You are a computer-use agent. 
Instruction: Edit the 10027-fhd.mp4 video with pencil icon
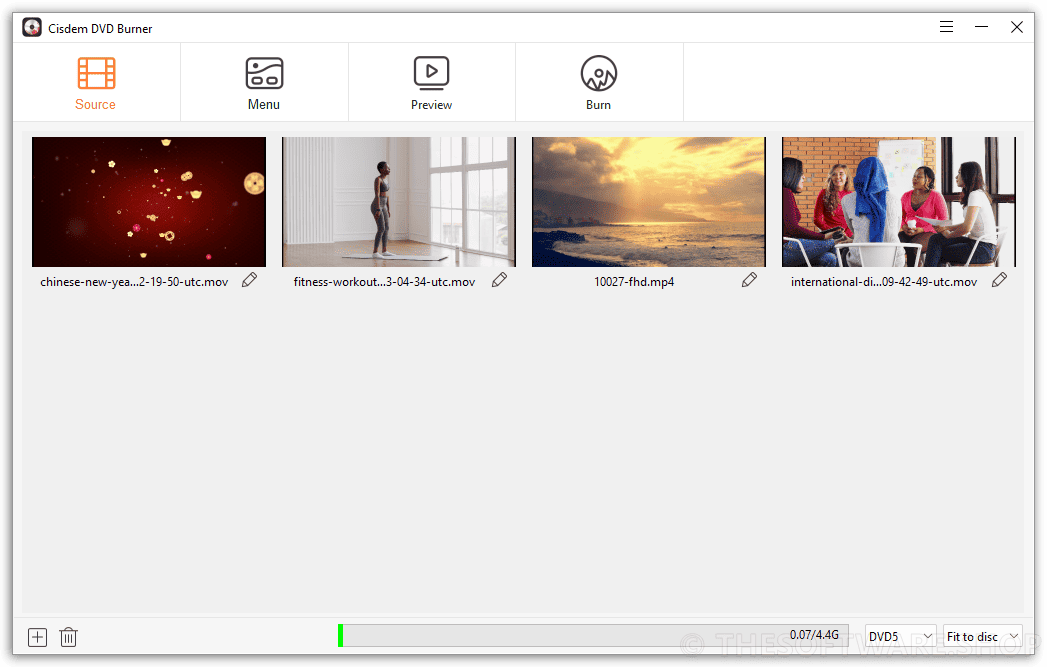click(x=749, y=280)
